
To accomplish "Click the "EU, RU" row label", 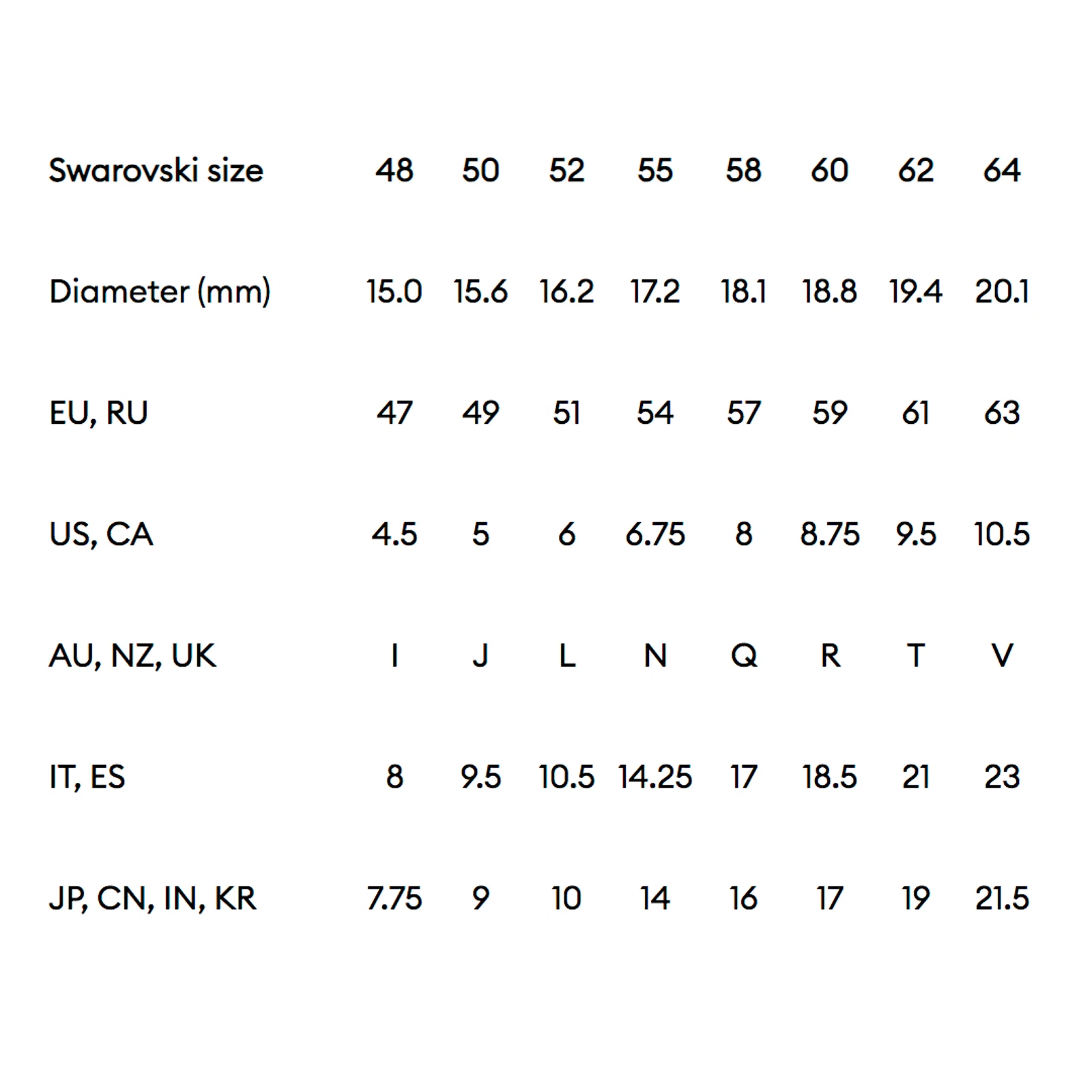I will (x=98, y=413).
